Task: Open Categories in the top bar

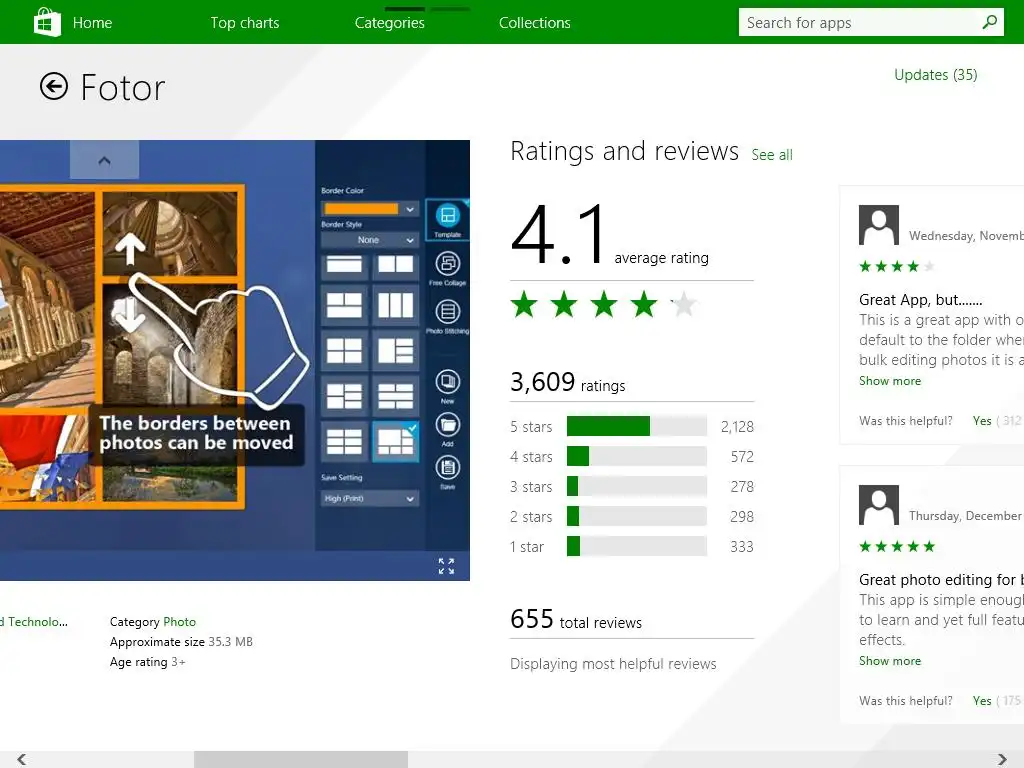Action: click(389, 23)
